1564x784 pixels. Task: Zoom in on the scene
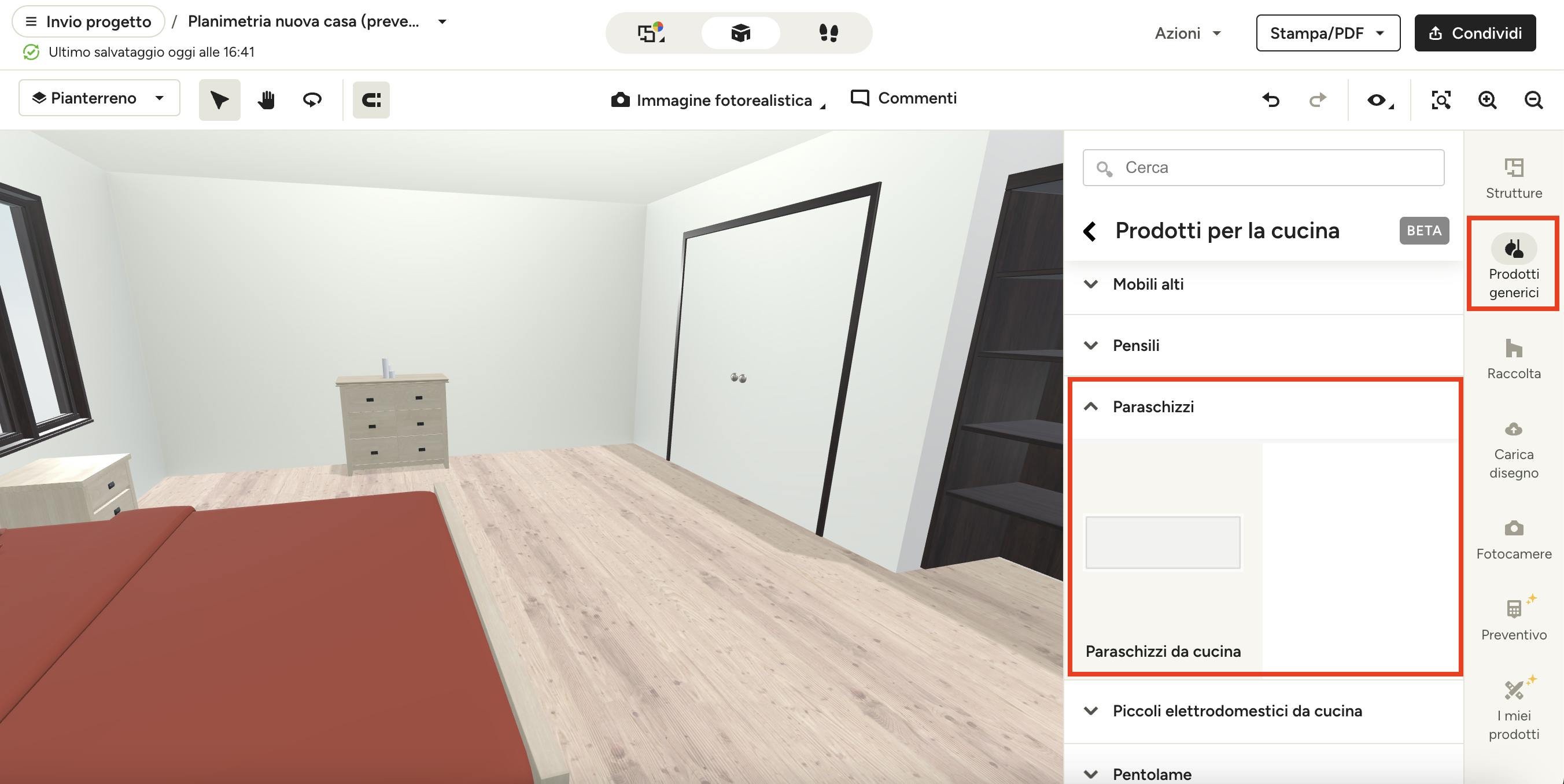point(1487,99)
